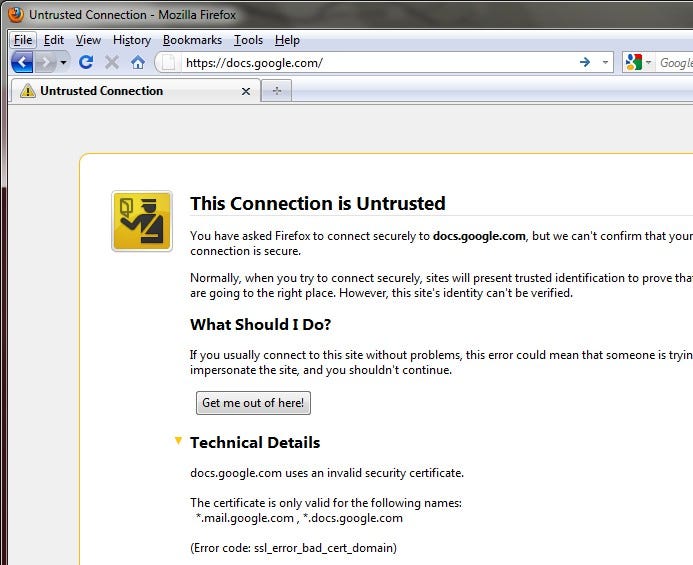The height and width of the screenshot is (565, 693).
Task: Click the error code ssl_error_bad_cert_domain text
Action: [x=293, y=548]
